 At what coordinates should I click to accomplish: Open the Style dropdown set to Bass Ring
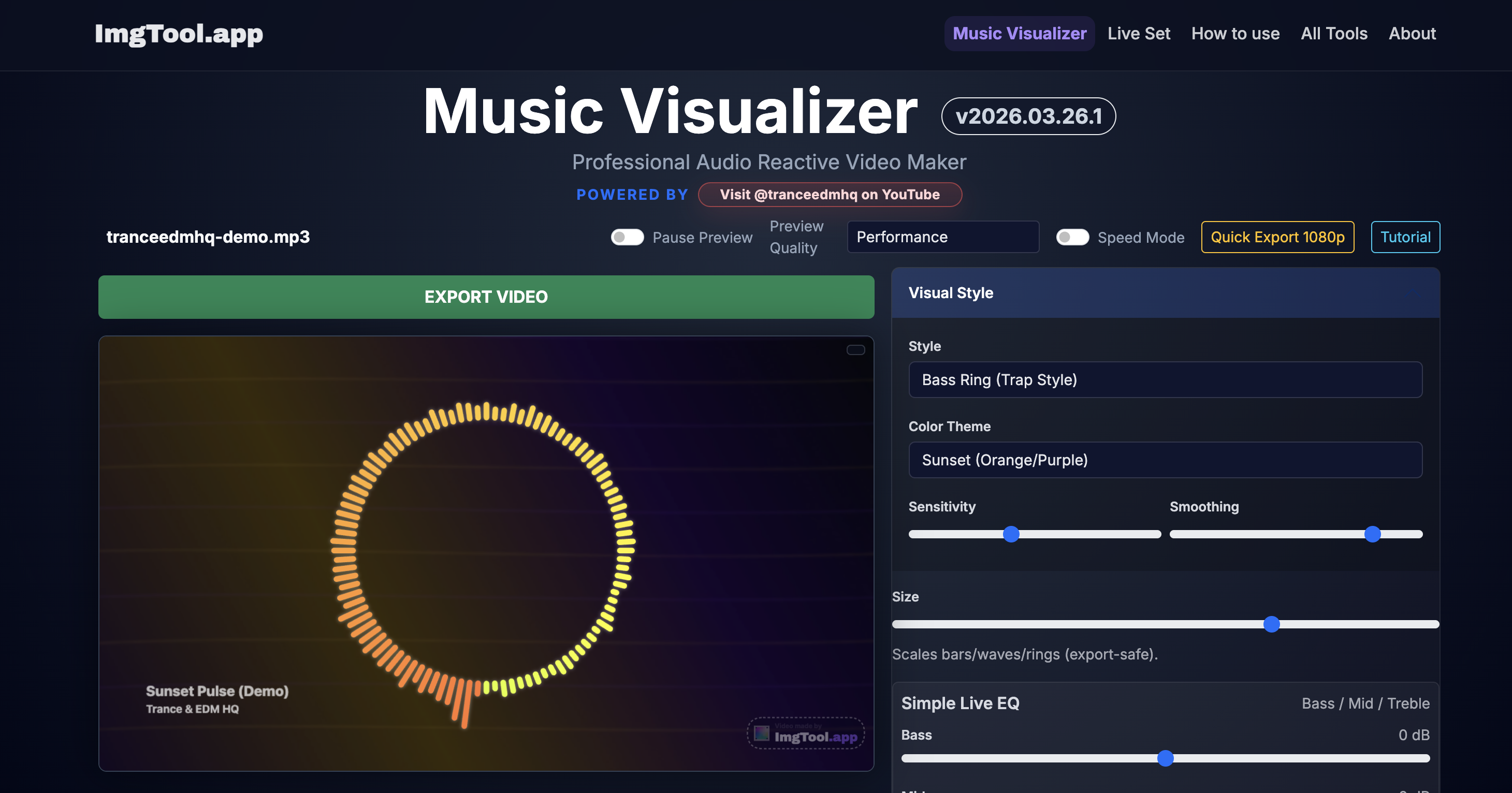click(x=1165, y=379)
